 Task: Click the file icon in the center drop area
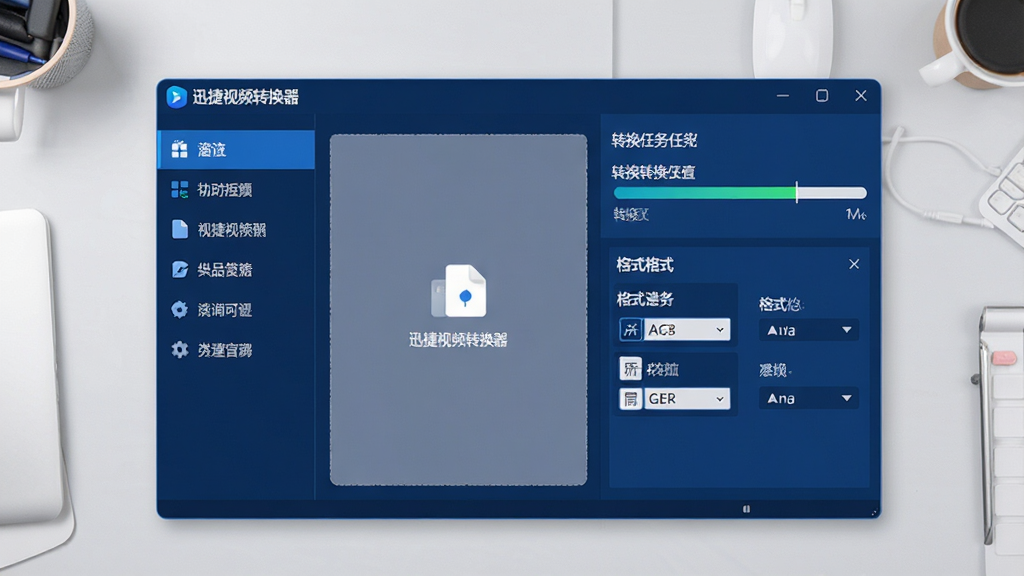coord(458,291)
